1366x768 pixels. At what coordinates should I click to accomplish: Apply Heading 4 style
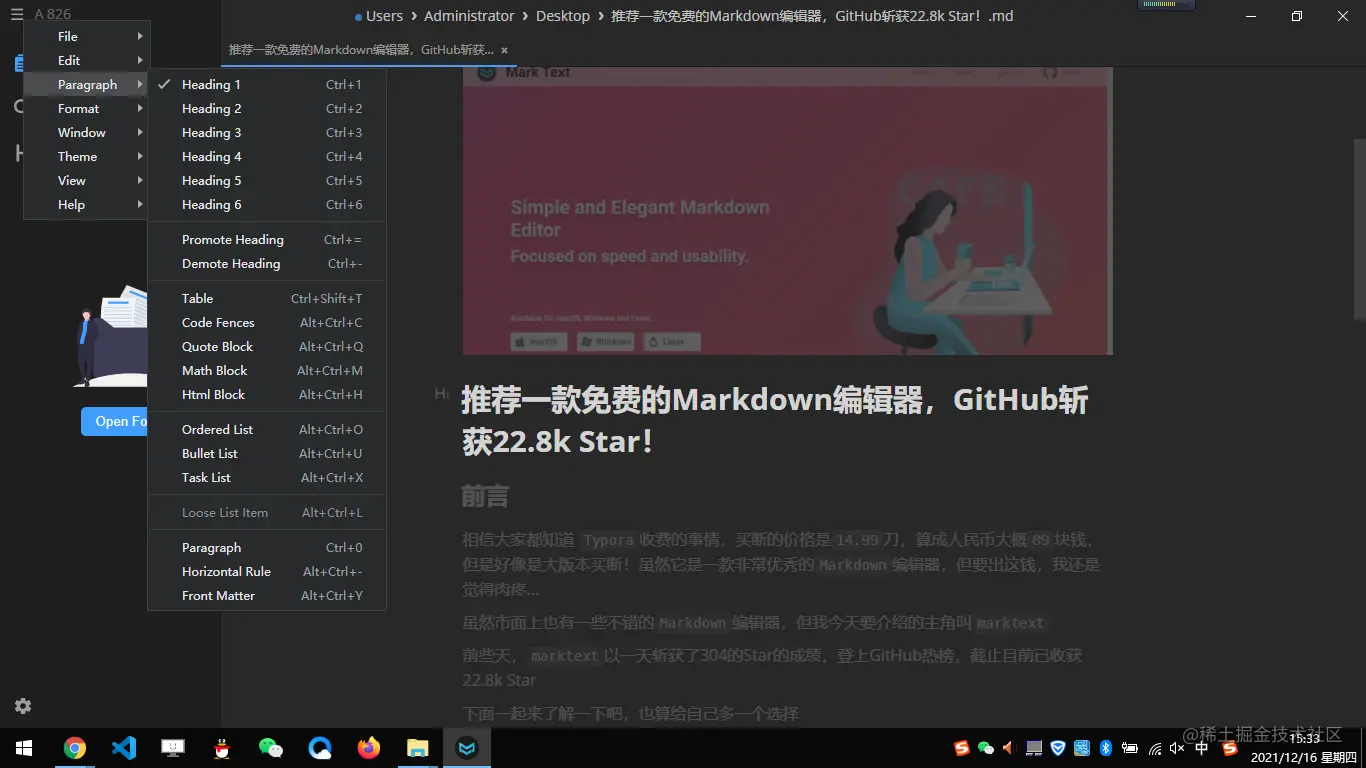point(267,157)
